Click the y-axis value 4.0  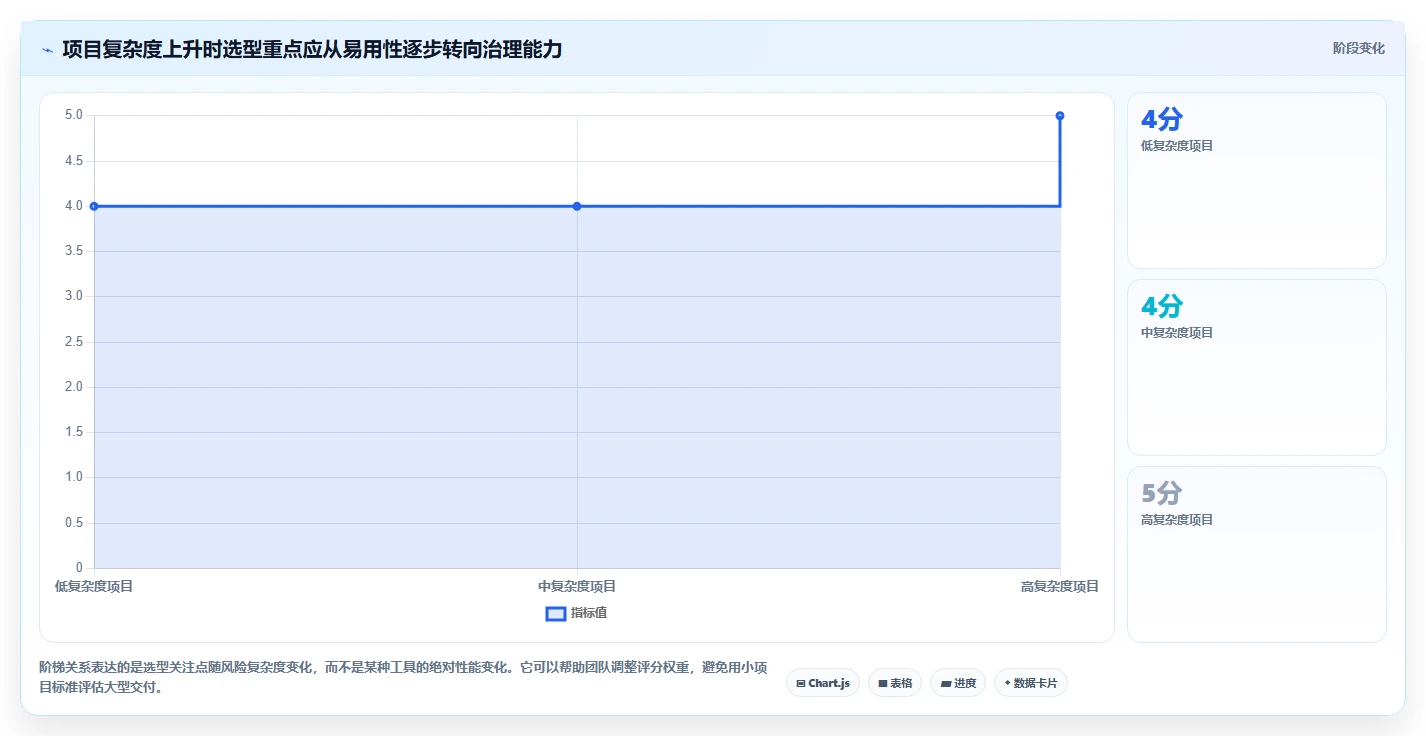click(x=74, y=206)
